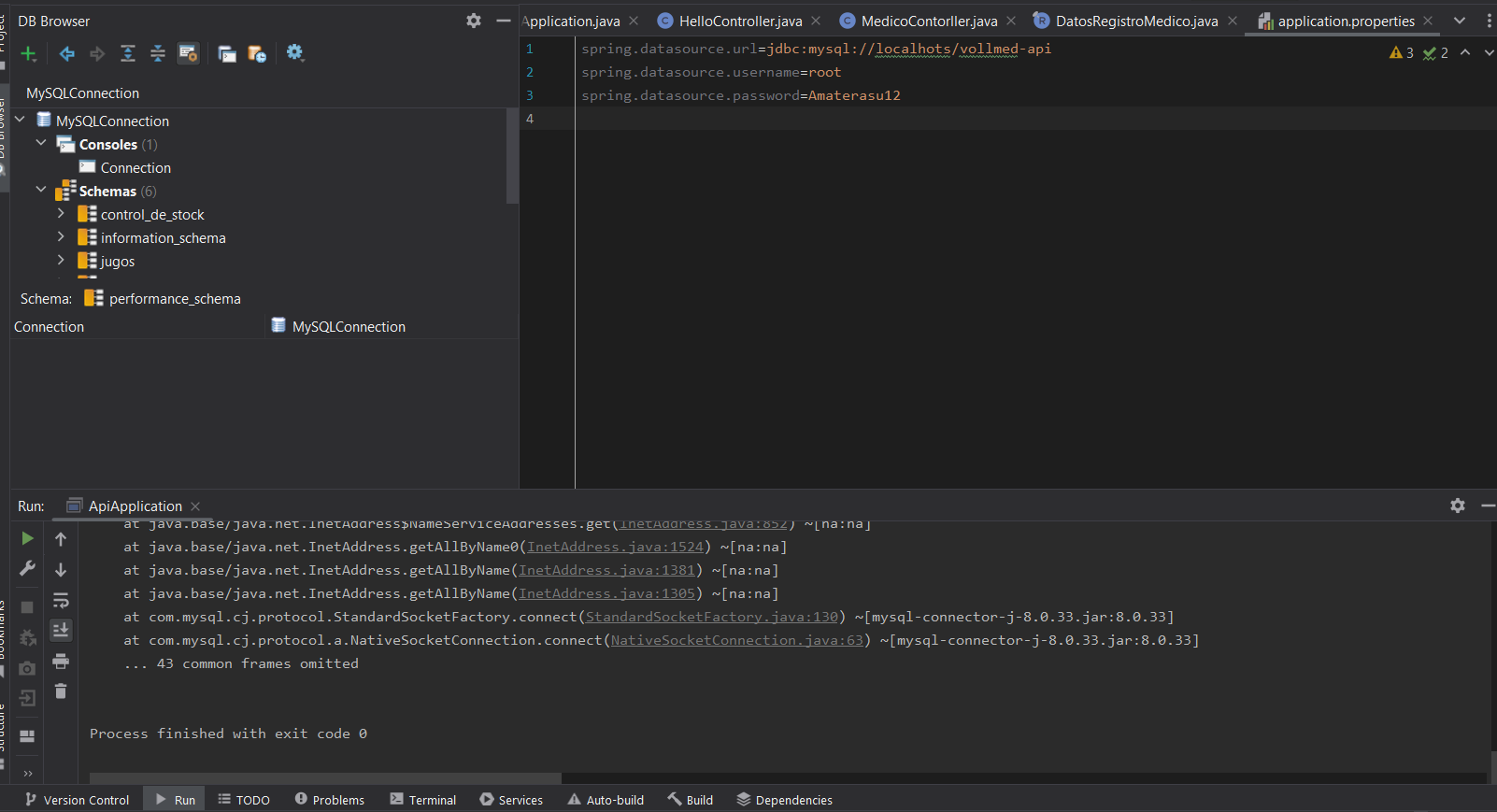Screen dimensions: 1497x812
Task: Open StandardSocketFactory.java:130 link
Action: point(712,617)
